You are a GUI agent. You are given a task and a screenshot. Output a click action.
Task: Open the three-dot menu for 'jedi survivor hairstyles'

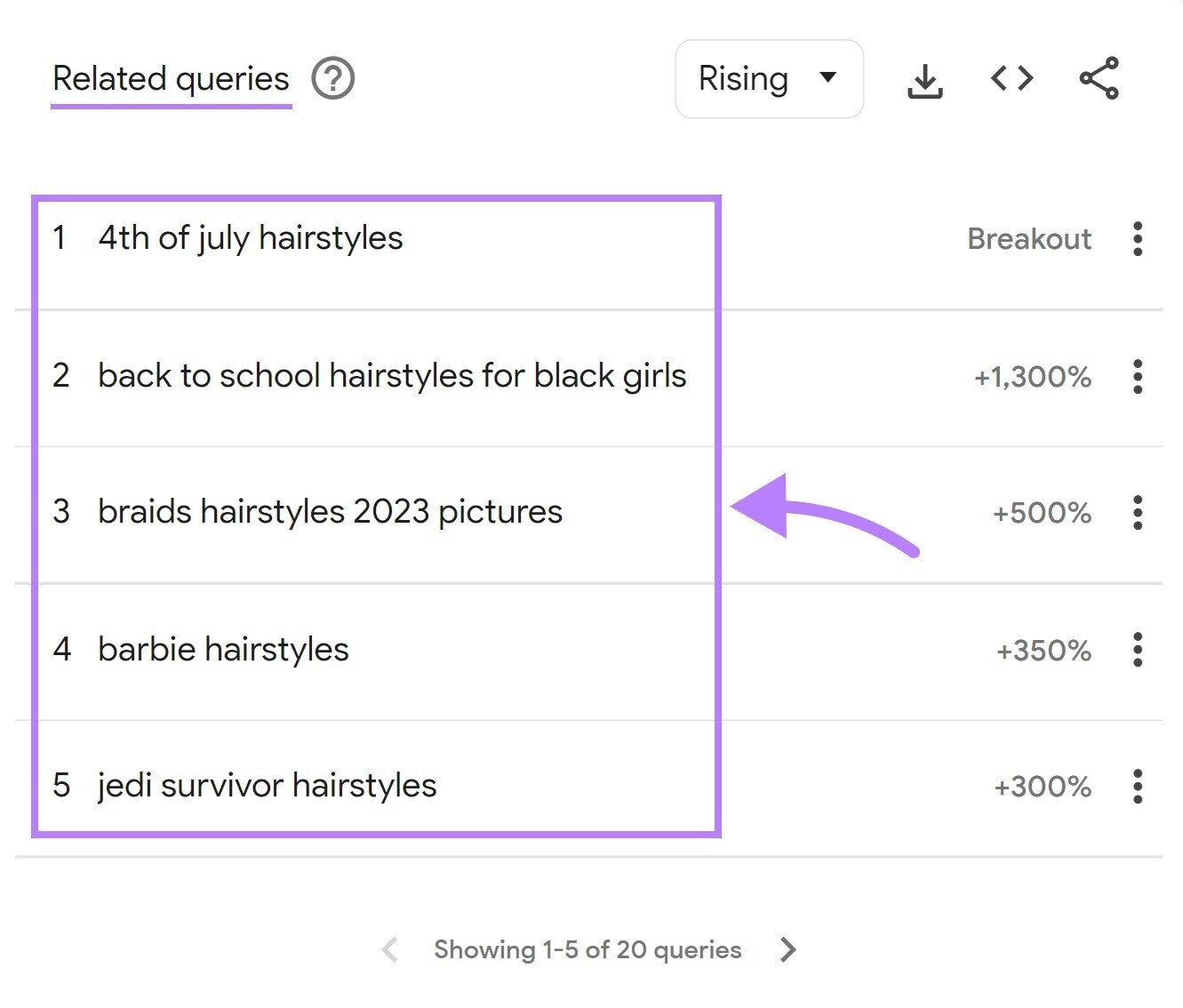[1138, 787]
